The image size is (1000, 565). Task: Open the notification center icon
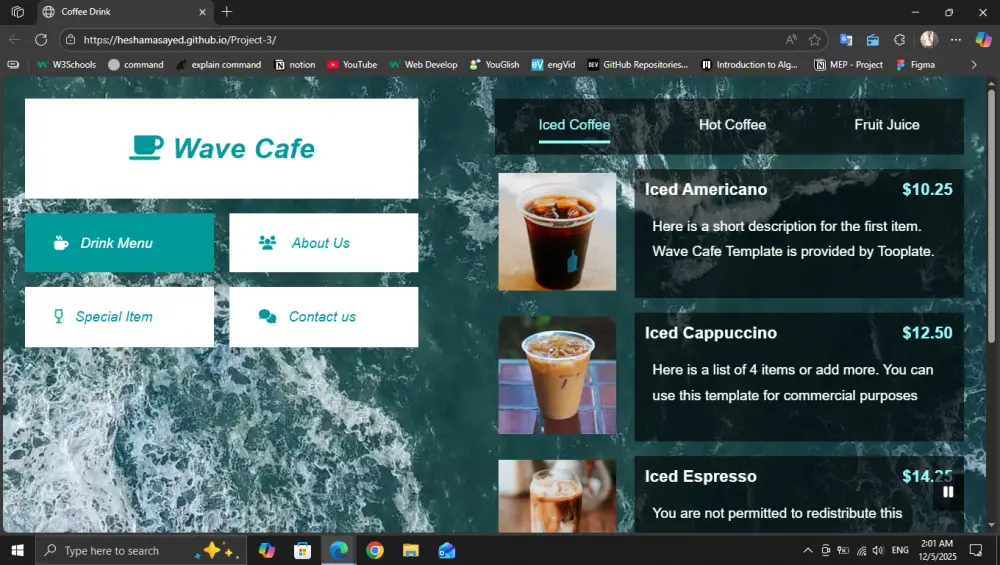[x=976, y=550]
